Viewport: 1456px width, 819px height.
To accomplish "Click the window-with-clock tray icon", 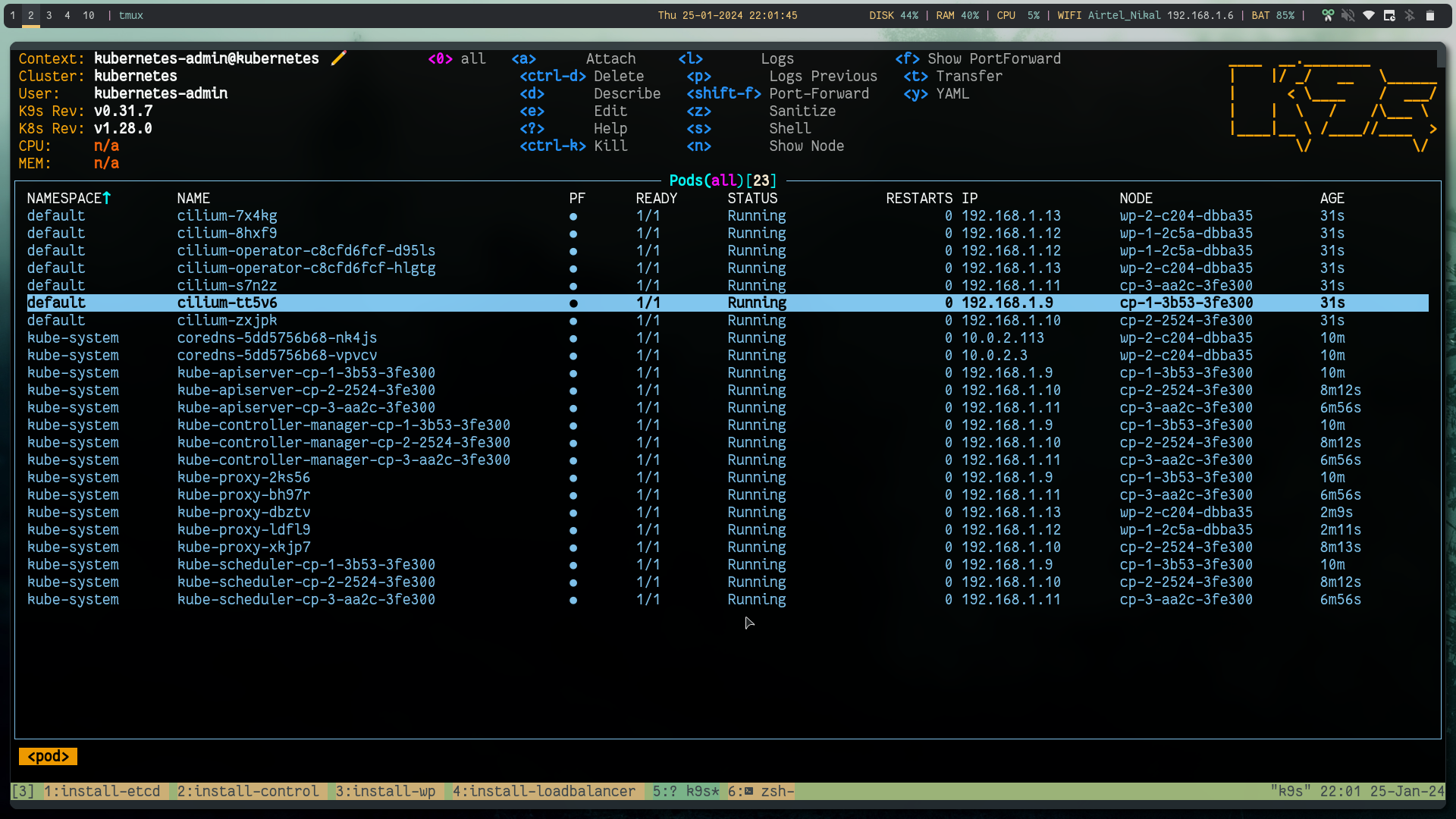I will (x=1389, y=15).
